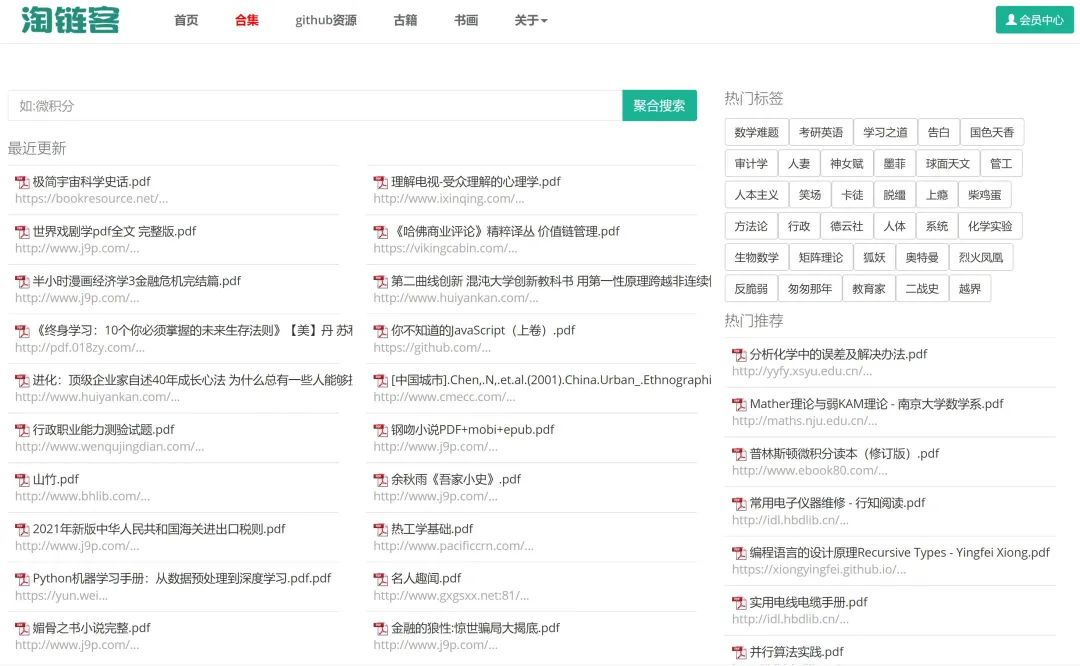1080x666 pixels.
Task: Go to the github资源 menu item
Action: pyautogui.click(x=325, y=20)
